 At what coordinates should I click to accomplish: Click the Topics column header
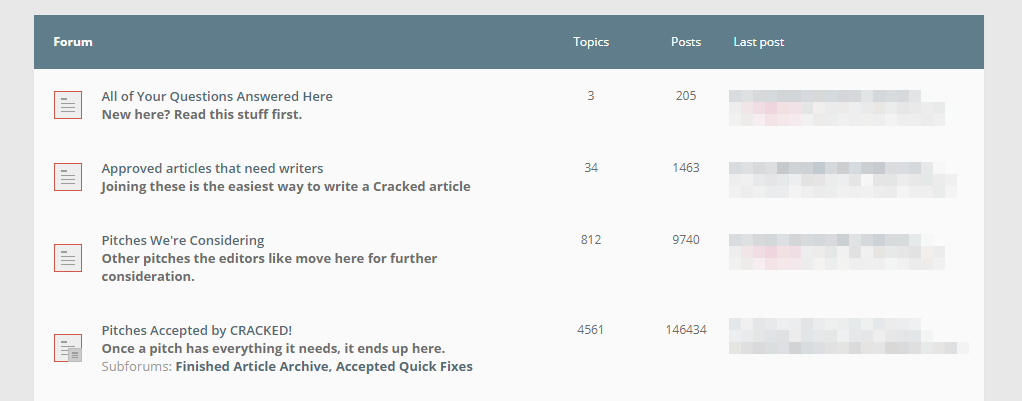pos(591,43)
